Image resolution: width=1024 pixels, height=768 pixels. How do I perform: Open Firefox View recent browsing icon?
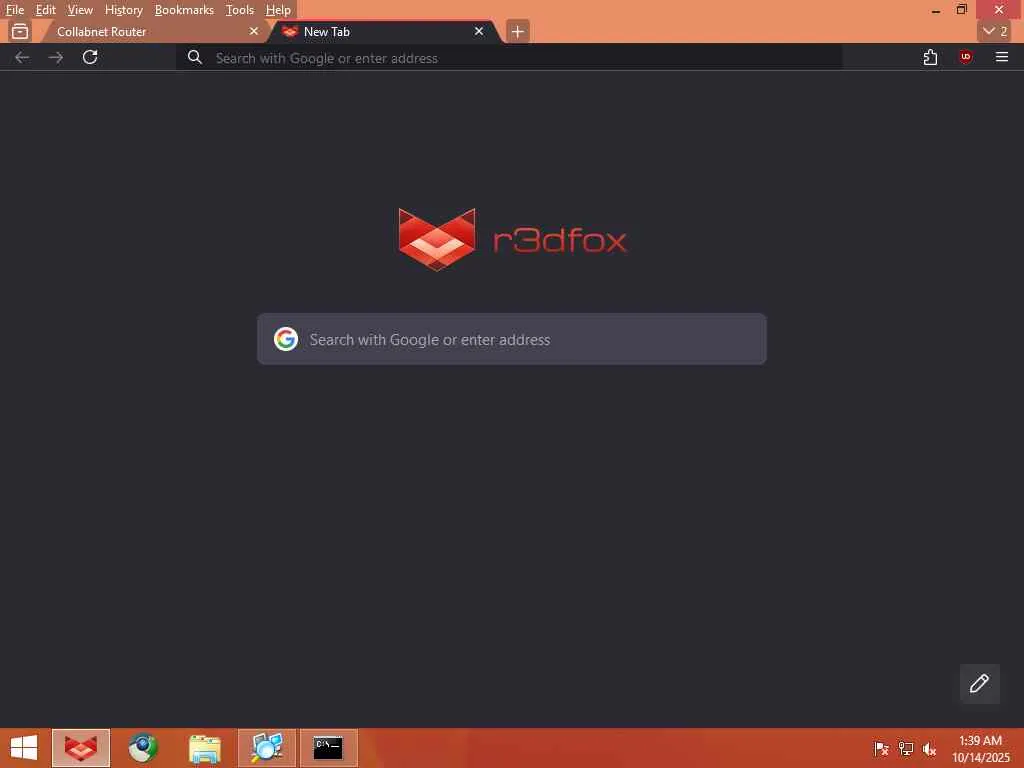click(20, 31)
